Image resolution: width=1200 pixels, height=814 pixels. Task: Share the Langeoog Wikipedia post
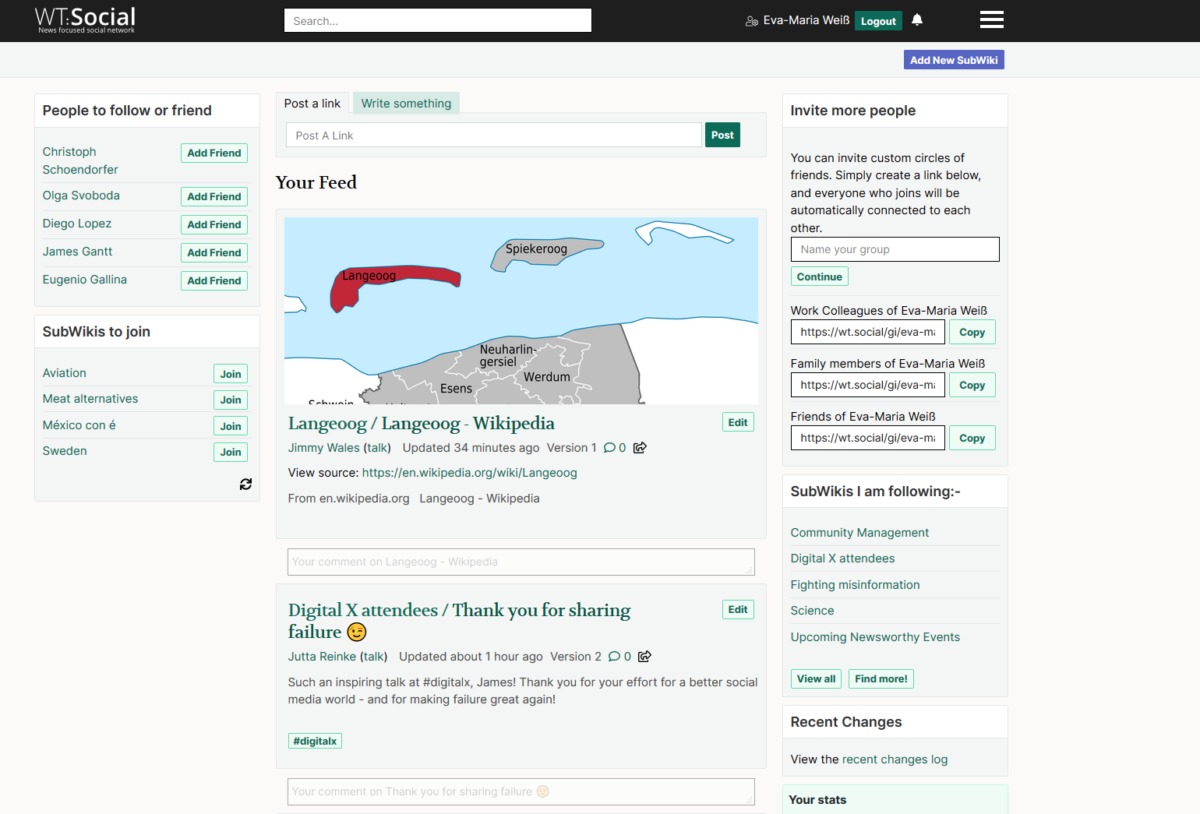[x=640, y=448]
